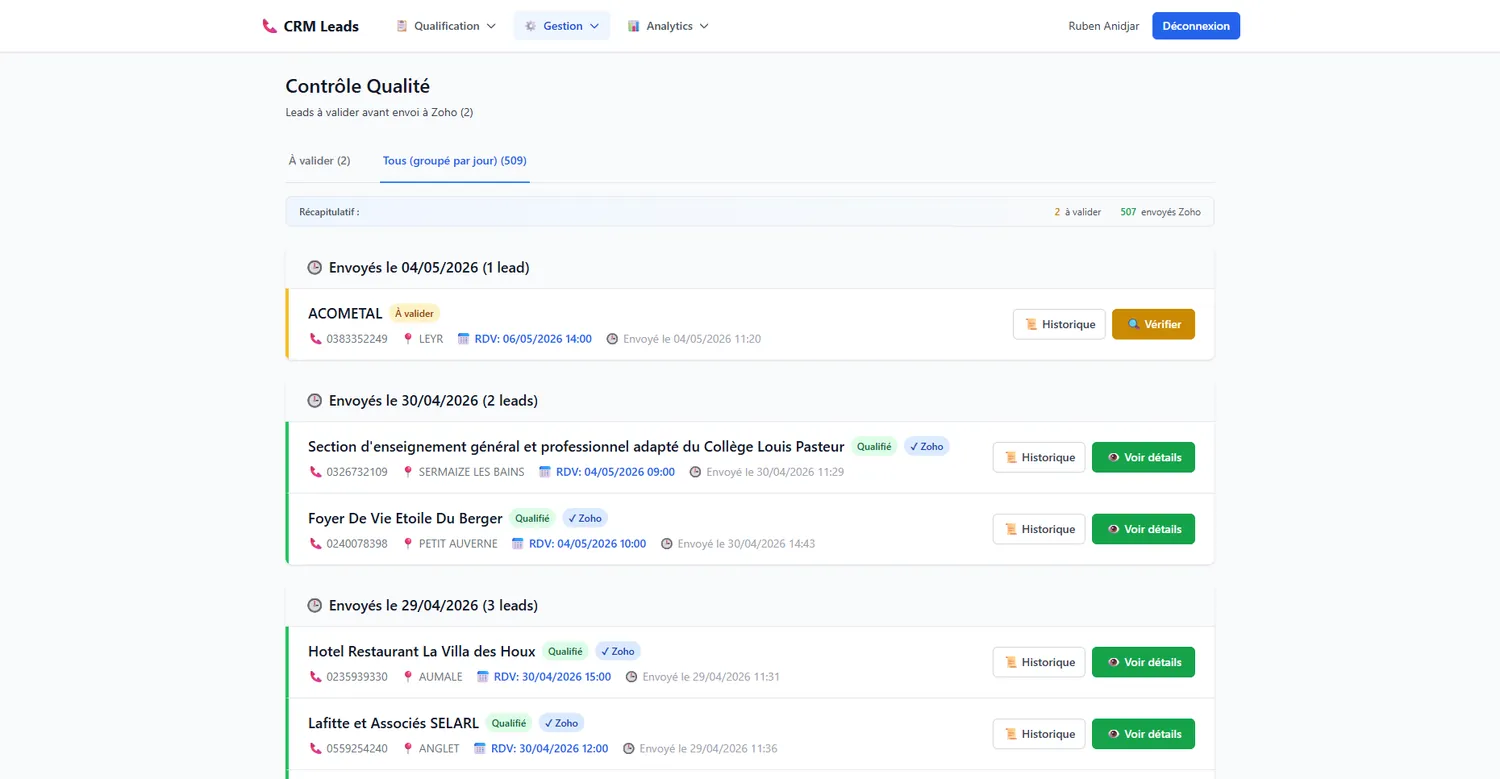Screen dimensions: 1500x779
Task: Click the pin icon beside AUMALE
Action: click(408, 677)
